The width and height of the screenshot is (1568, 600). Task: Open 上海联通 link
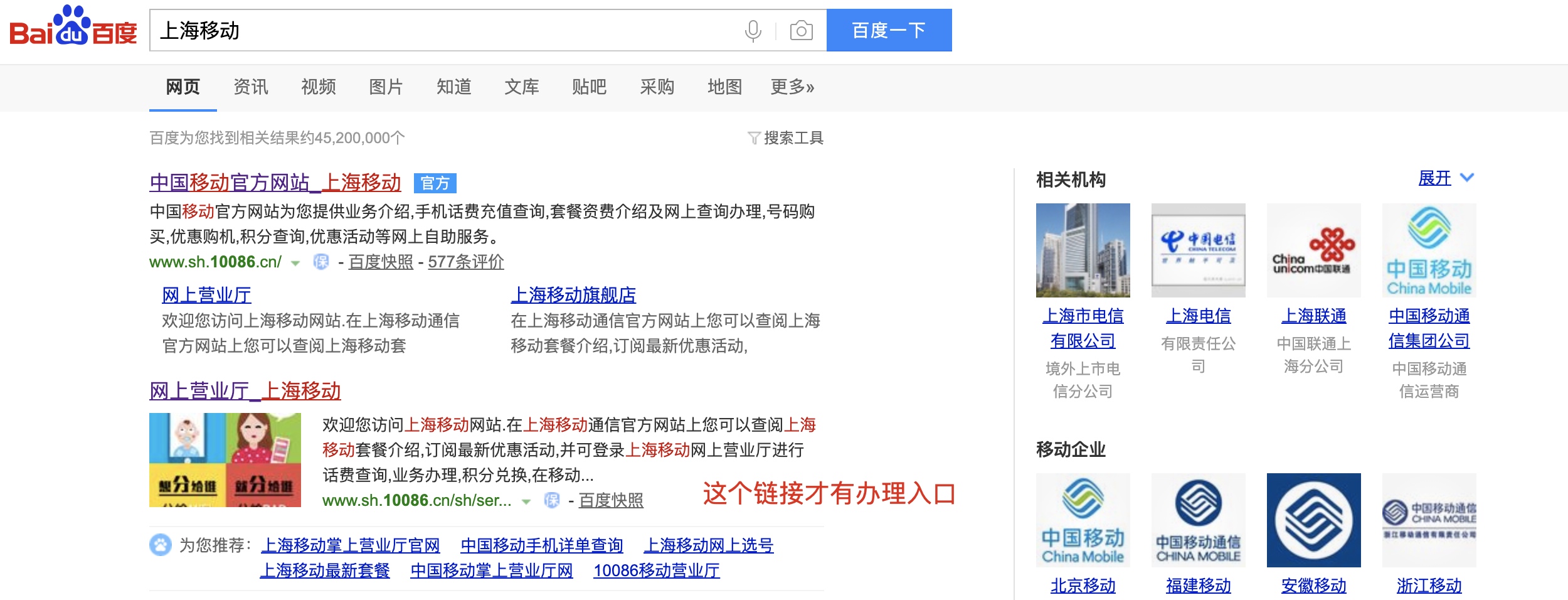(1314, 316)
